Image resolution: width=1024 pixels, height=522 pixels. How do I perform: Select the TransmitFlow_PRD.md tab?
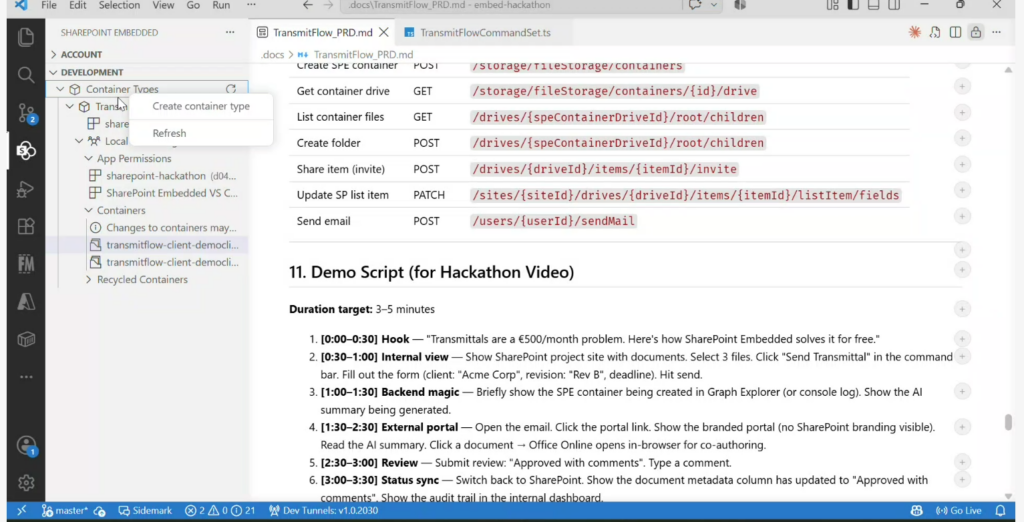pos(323,32)
